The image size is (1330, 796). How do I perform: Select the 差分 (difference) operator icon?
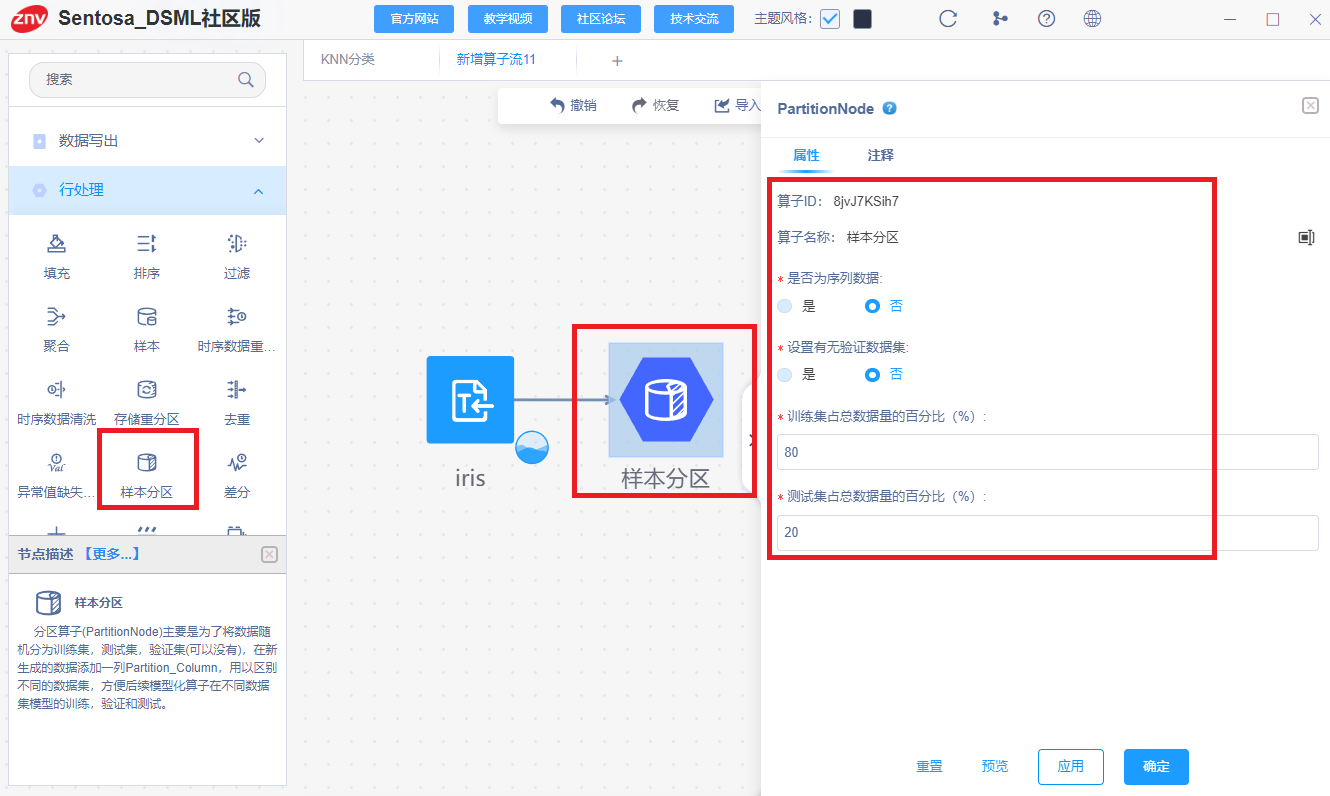click(236, 462)
